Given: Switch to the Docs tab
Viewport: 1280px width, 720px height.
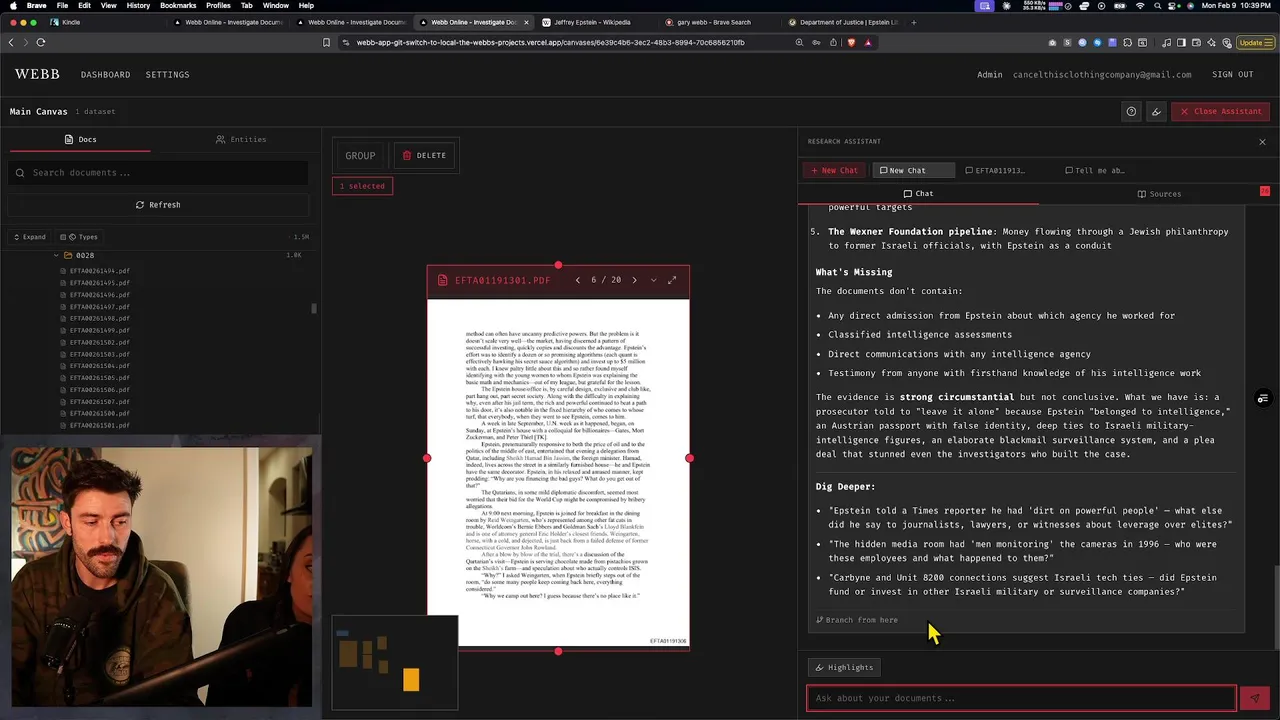Looking at the screenshot, I should 80,139.
